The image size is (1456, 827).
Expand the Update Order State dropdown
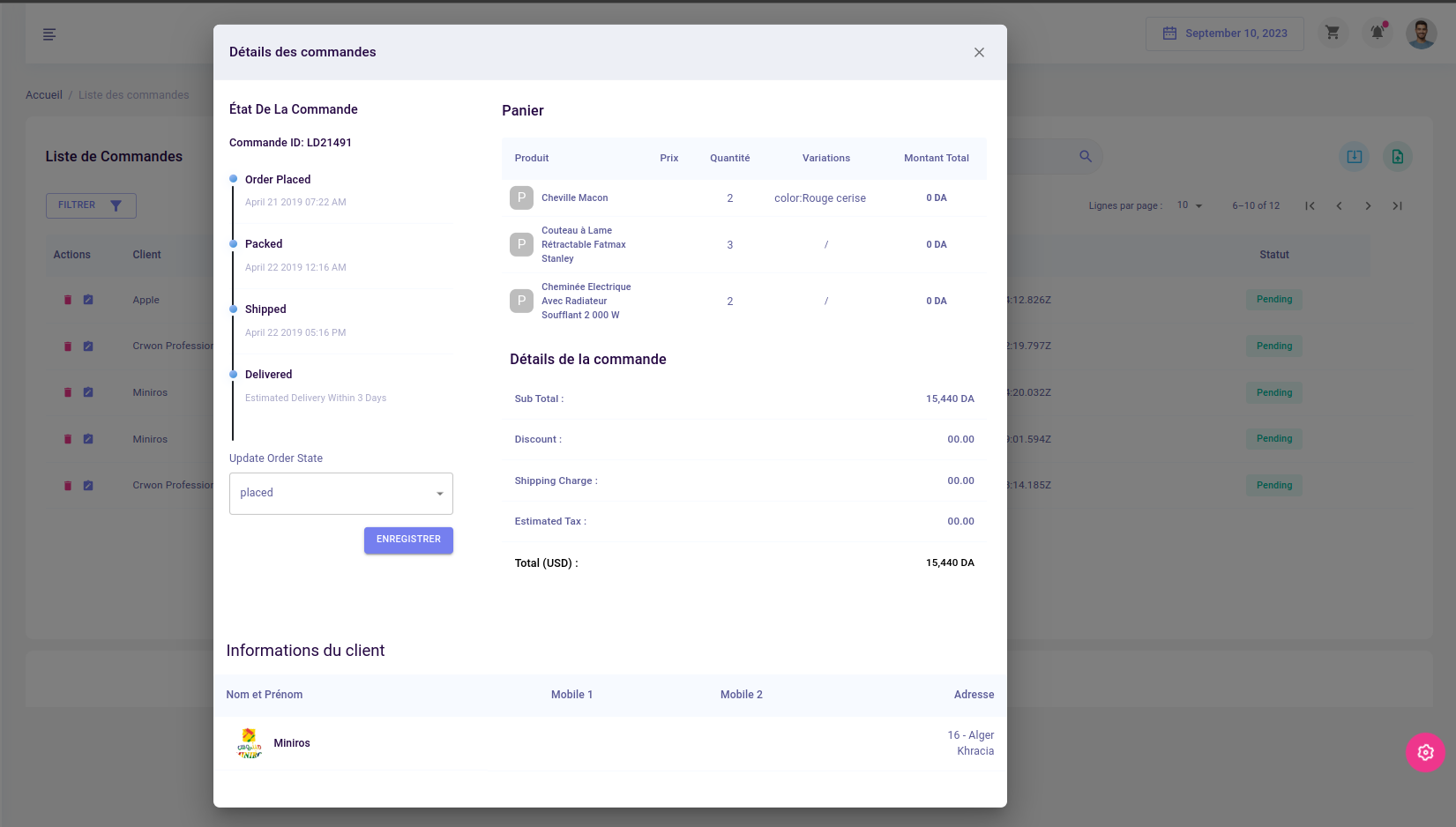pyautogui.click(x=341, y=494)
